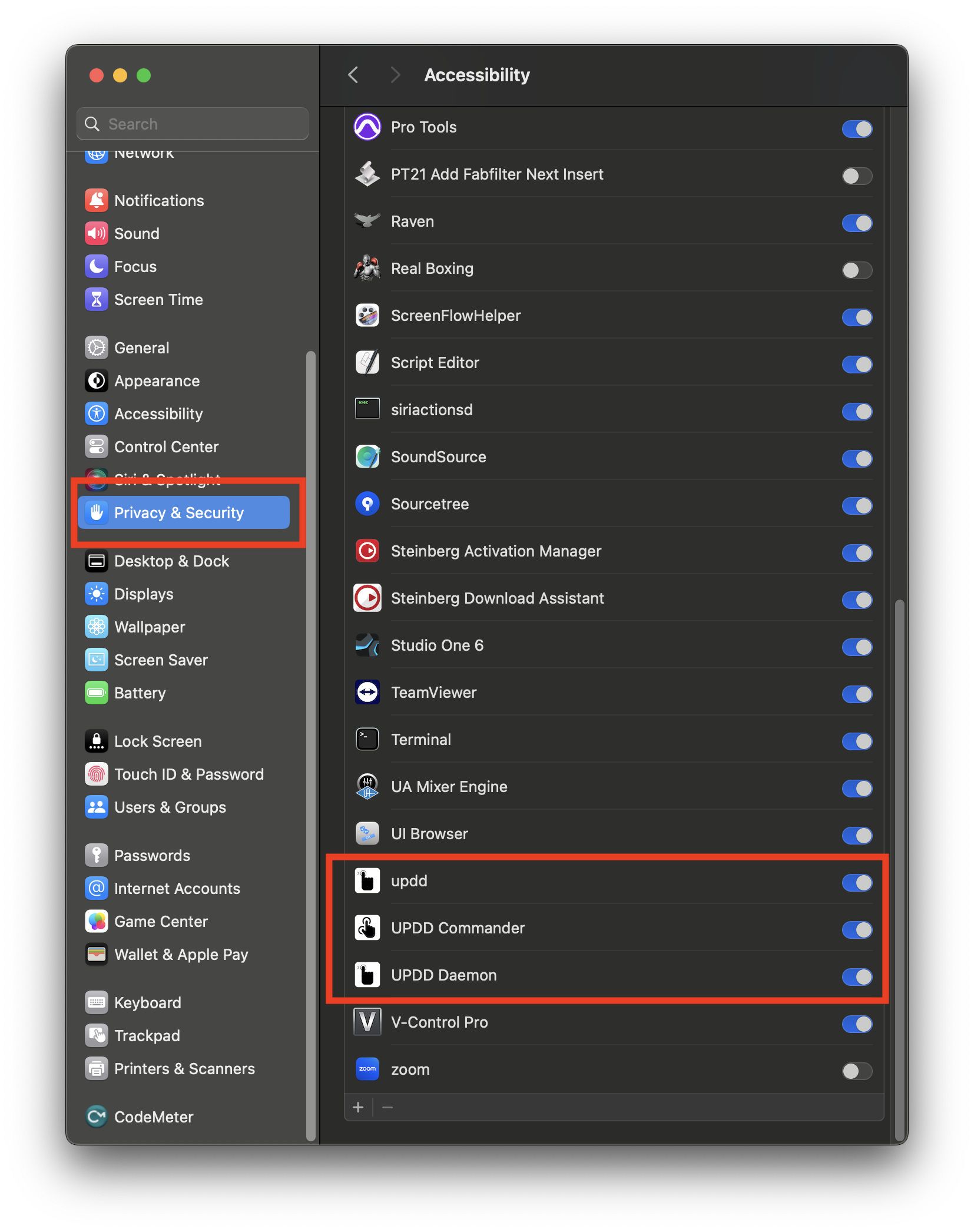Screen dimensions: 974x1232
Task: Select Sound in the sidebar
Action: point(184,233)
